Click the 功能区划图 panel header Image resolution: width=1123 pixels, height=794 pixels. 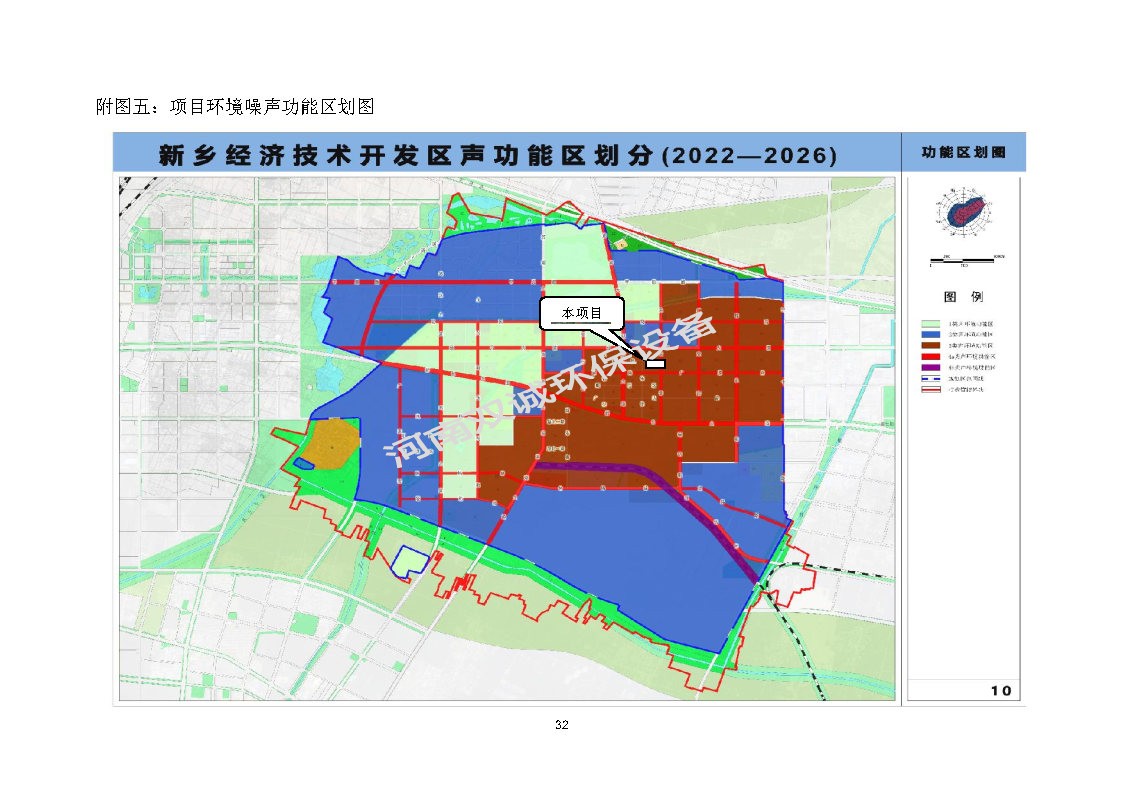(x=963, y=153)
